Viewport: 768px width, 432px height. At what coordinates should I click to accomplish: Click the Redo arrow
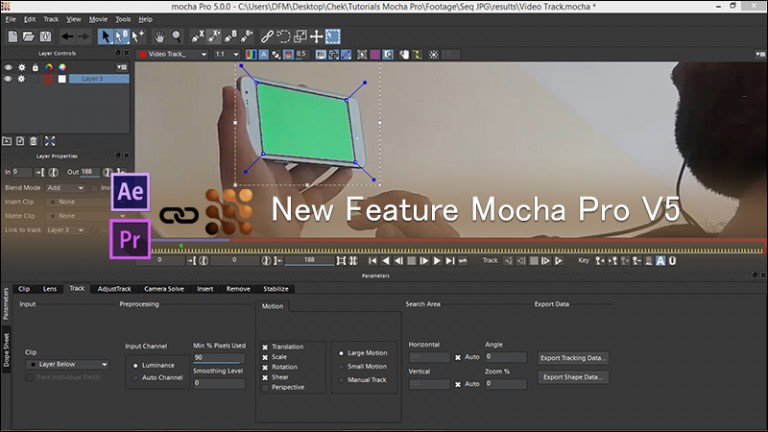coord(84,36)
